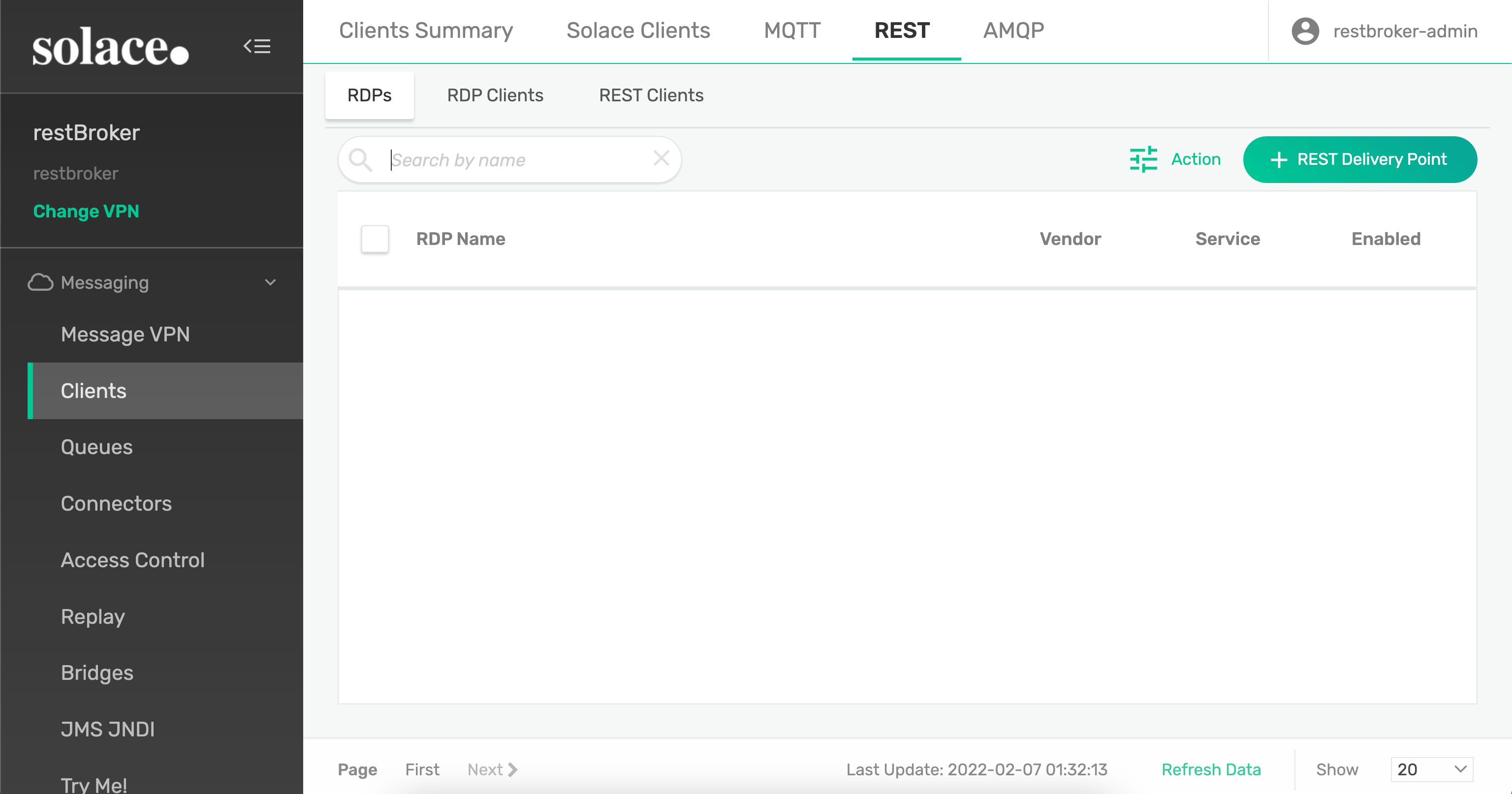The width and height of the screenshot is (1512, 794).
Task: Click the Solace logo
Action: click(x=110, y=46)
